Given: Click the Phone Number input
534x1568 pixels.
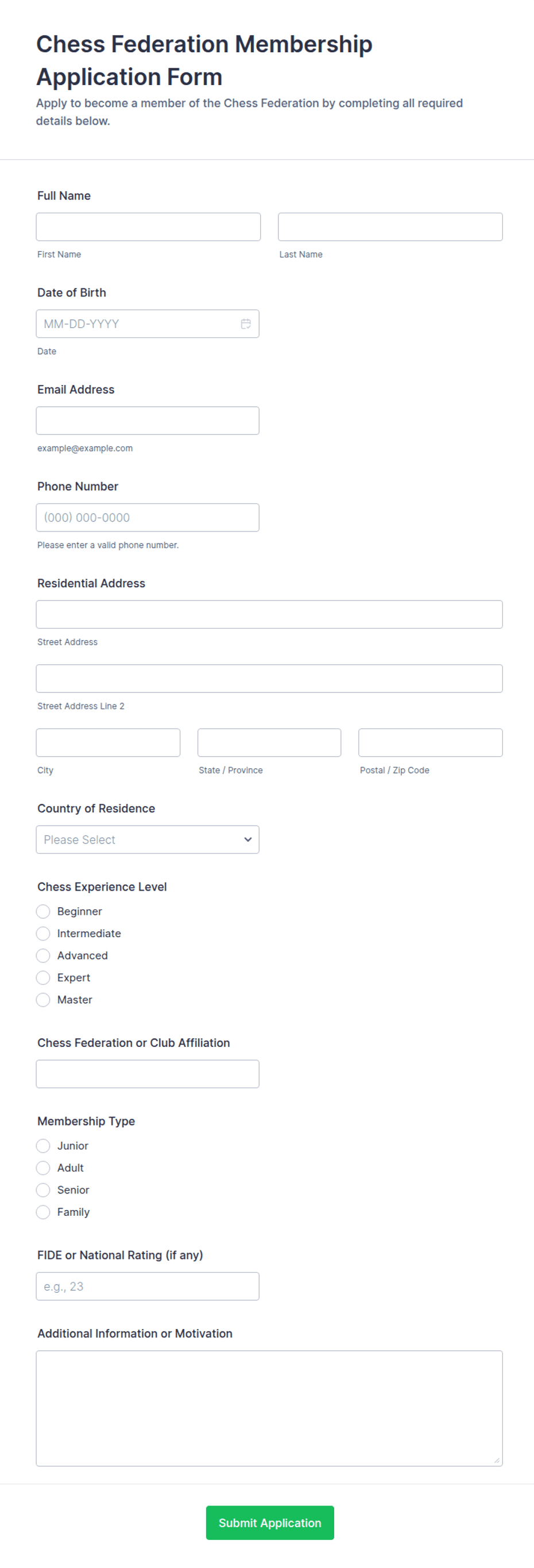Looking at the screenshot, I should (148, 517).
